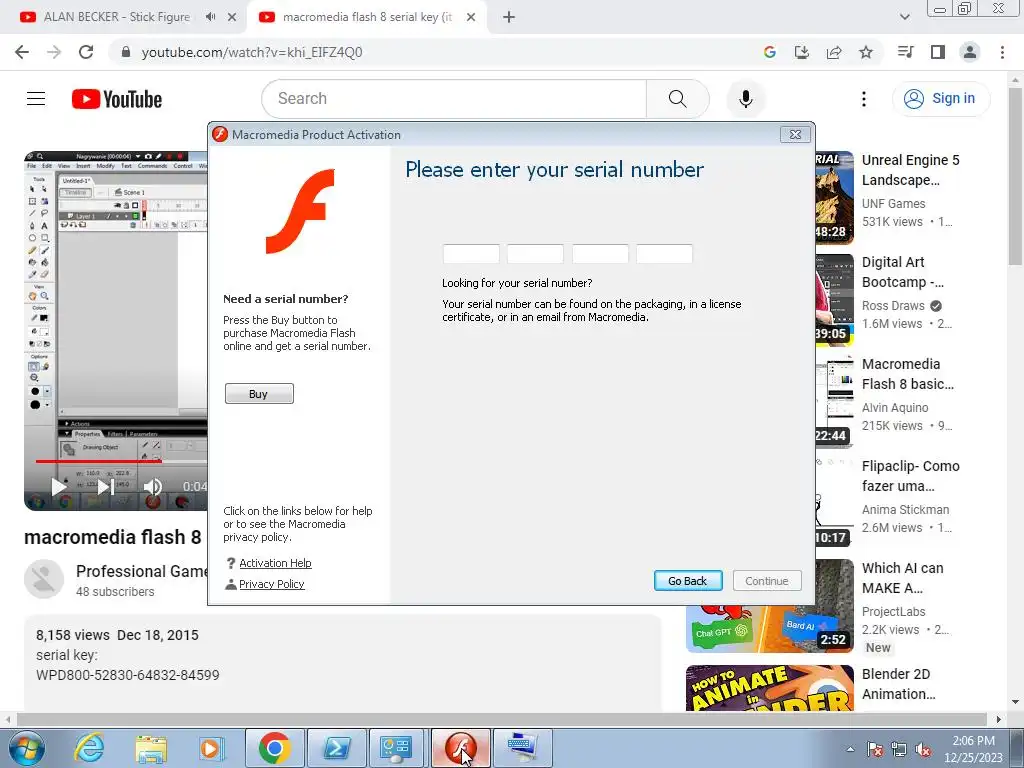Click the disabled Continue button
This screenshot has width=1024, height=768.
coord(767,581)
